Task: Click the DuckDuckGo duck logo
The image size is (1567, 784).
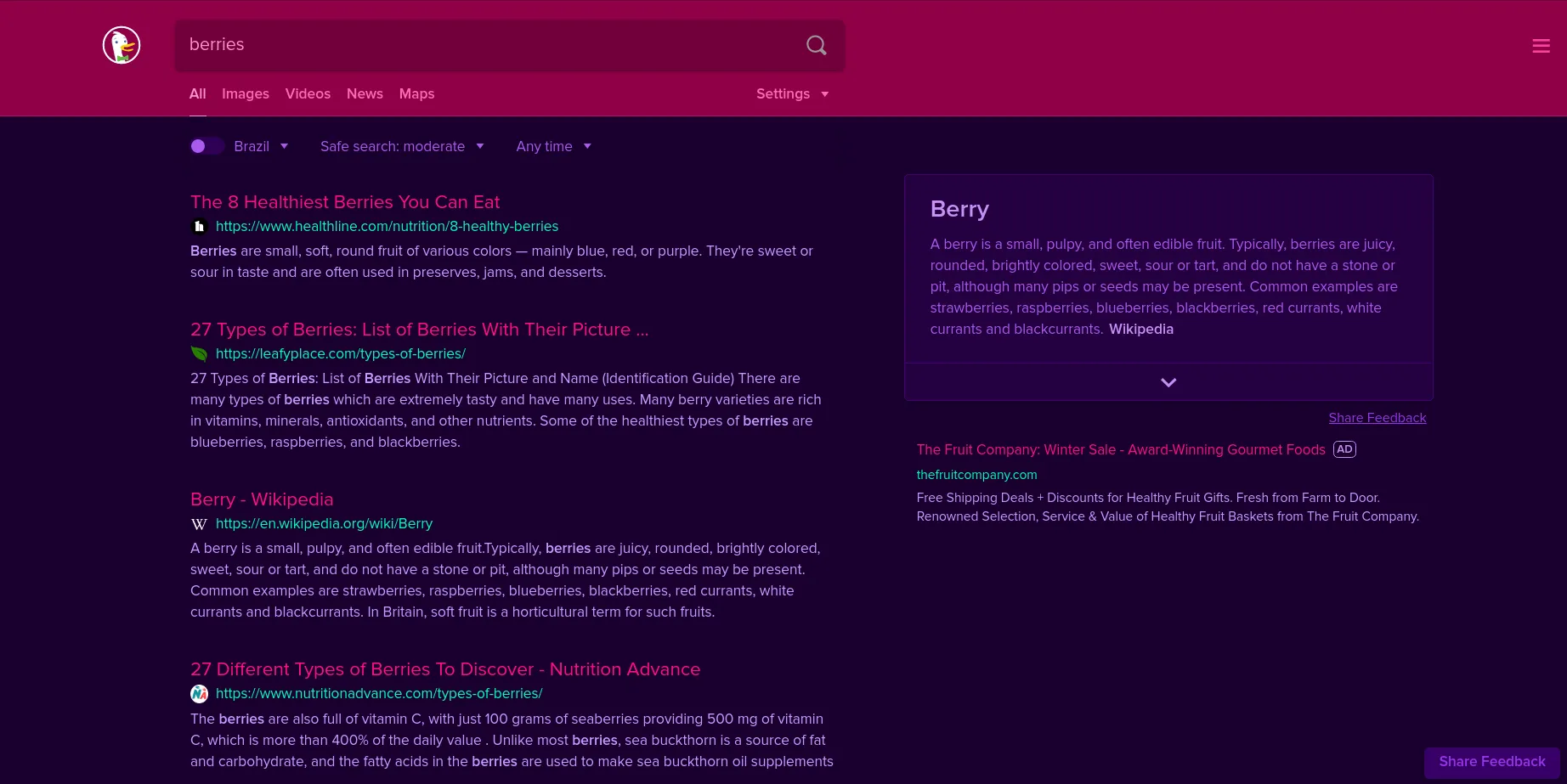Action: [x=122, y=45]
